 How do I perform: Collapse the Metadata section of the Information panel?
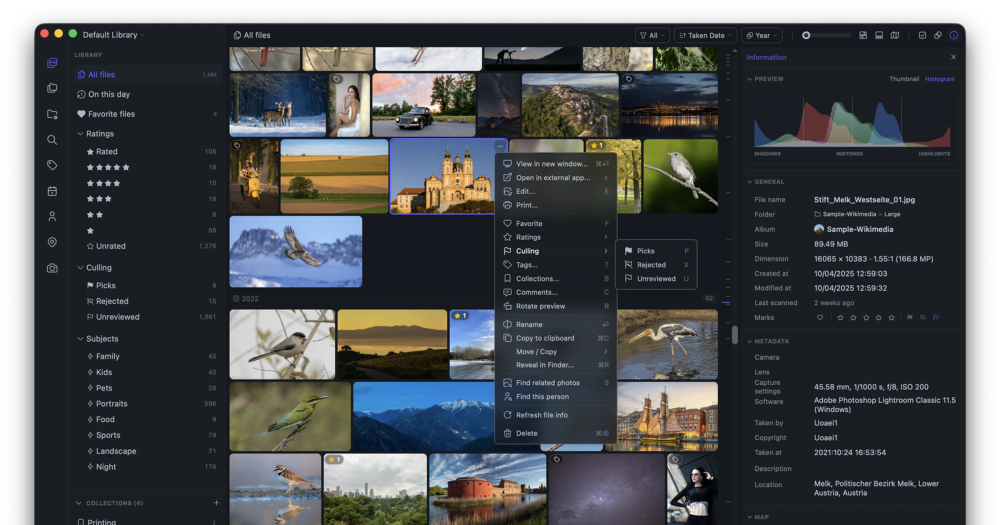(750, 341)
